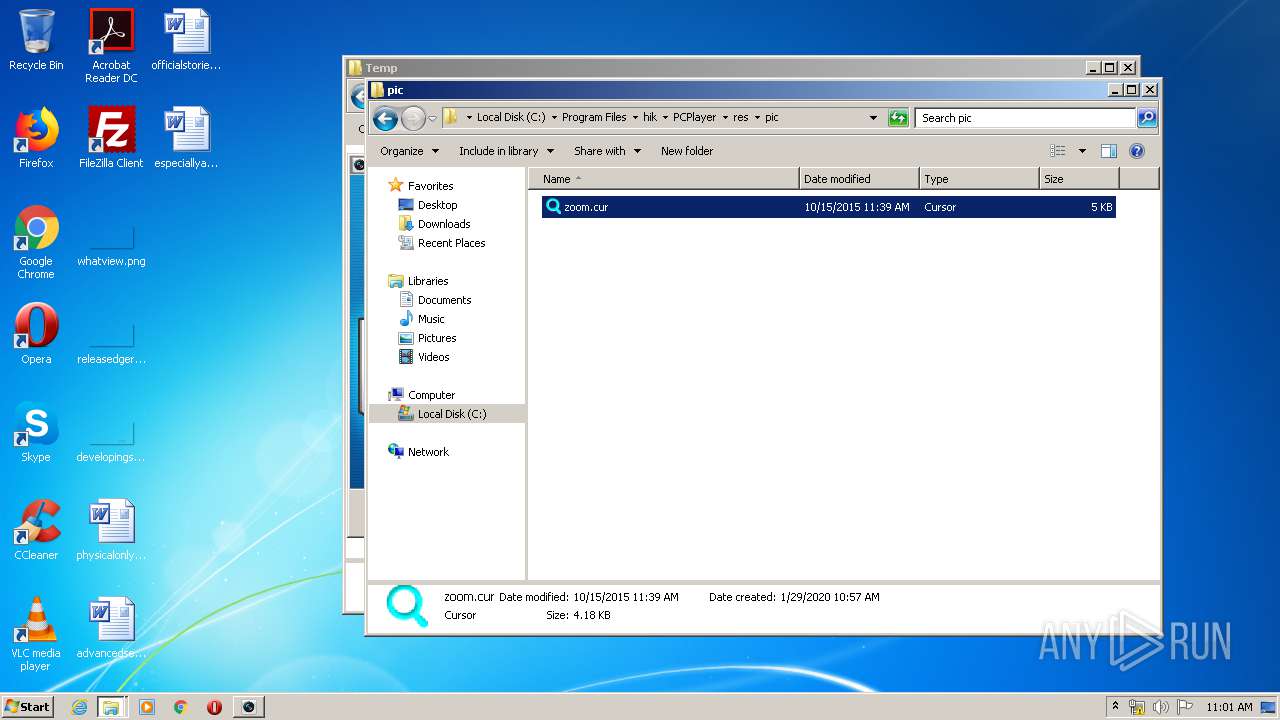The width and height of the screenshot is (1280, 720).
Task: Sort by the Type column header
Action: [979, 179]
